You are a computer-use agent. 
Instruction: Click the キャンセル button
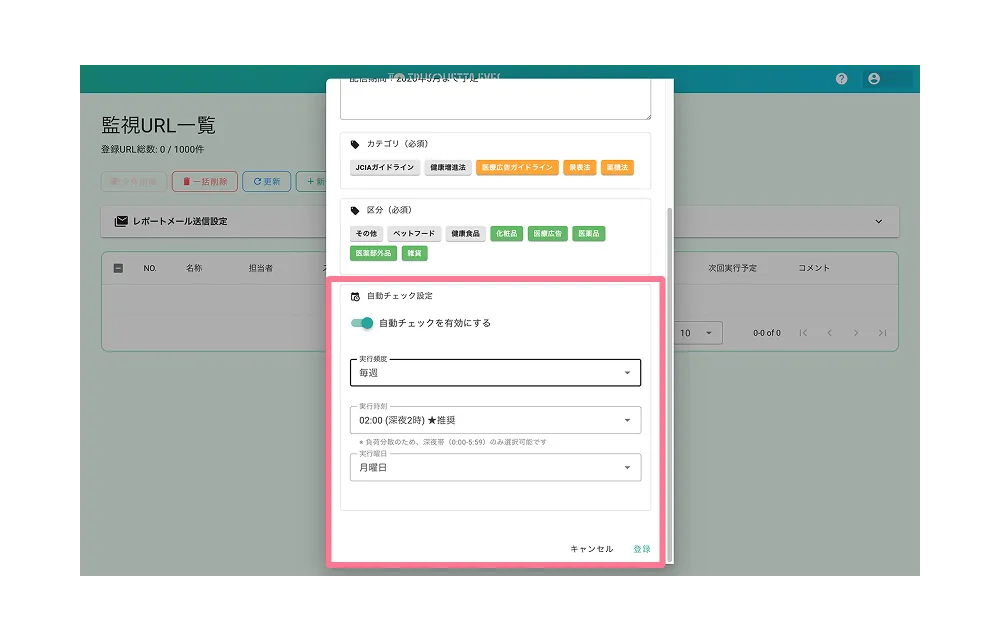(591, 549)
